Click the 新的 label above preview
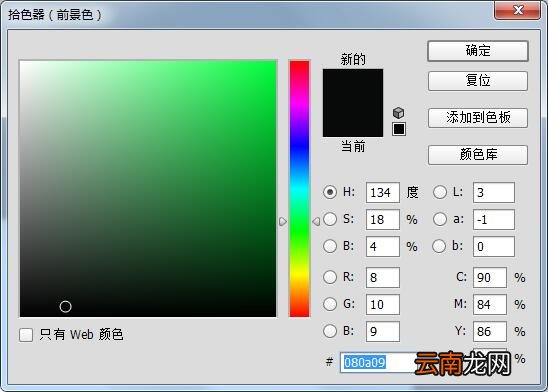Image resolution: width=548 pixels, height=392 pixels. (x=353, y=59)
